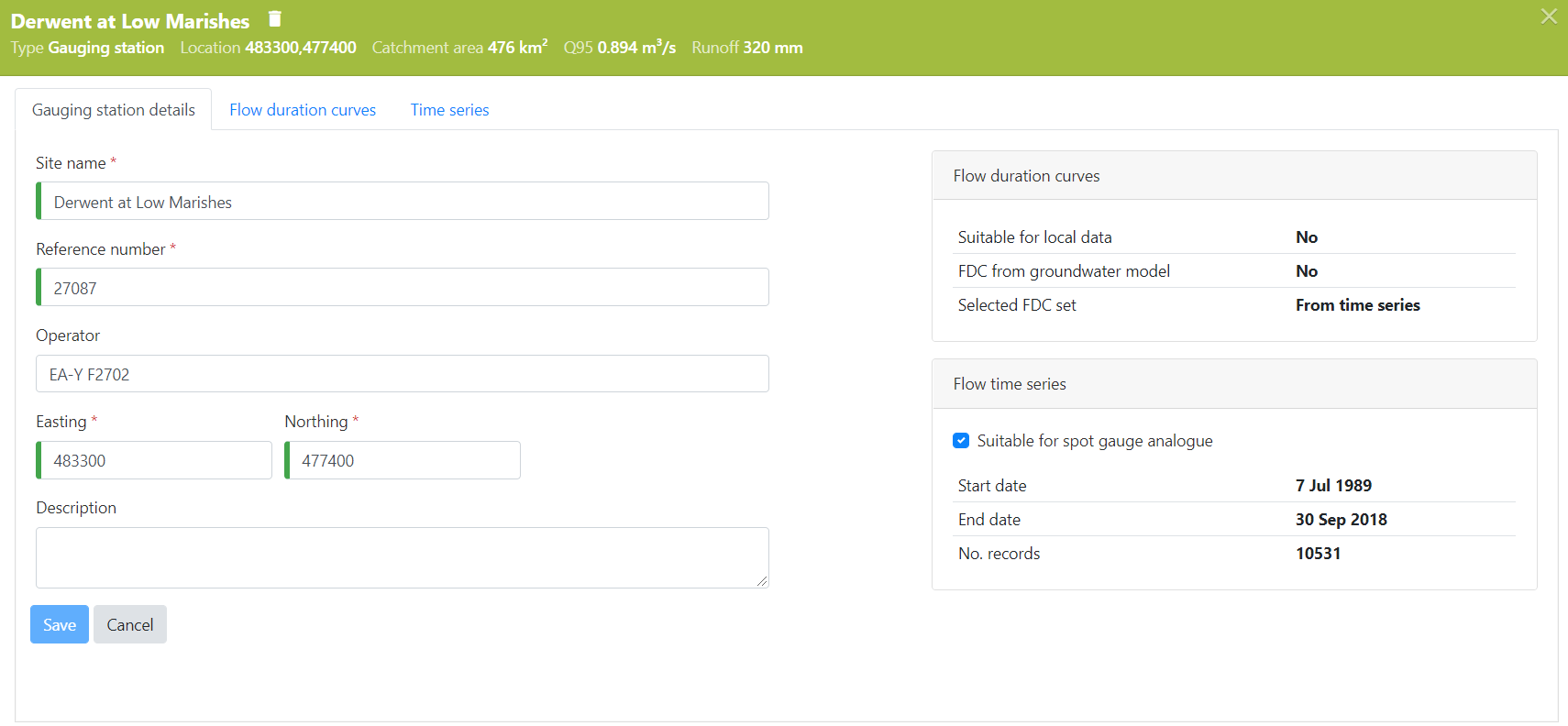Select the Gauging station details tab
The height and width of the screenshot is (726, 1568).
(x=114, y=110)
